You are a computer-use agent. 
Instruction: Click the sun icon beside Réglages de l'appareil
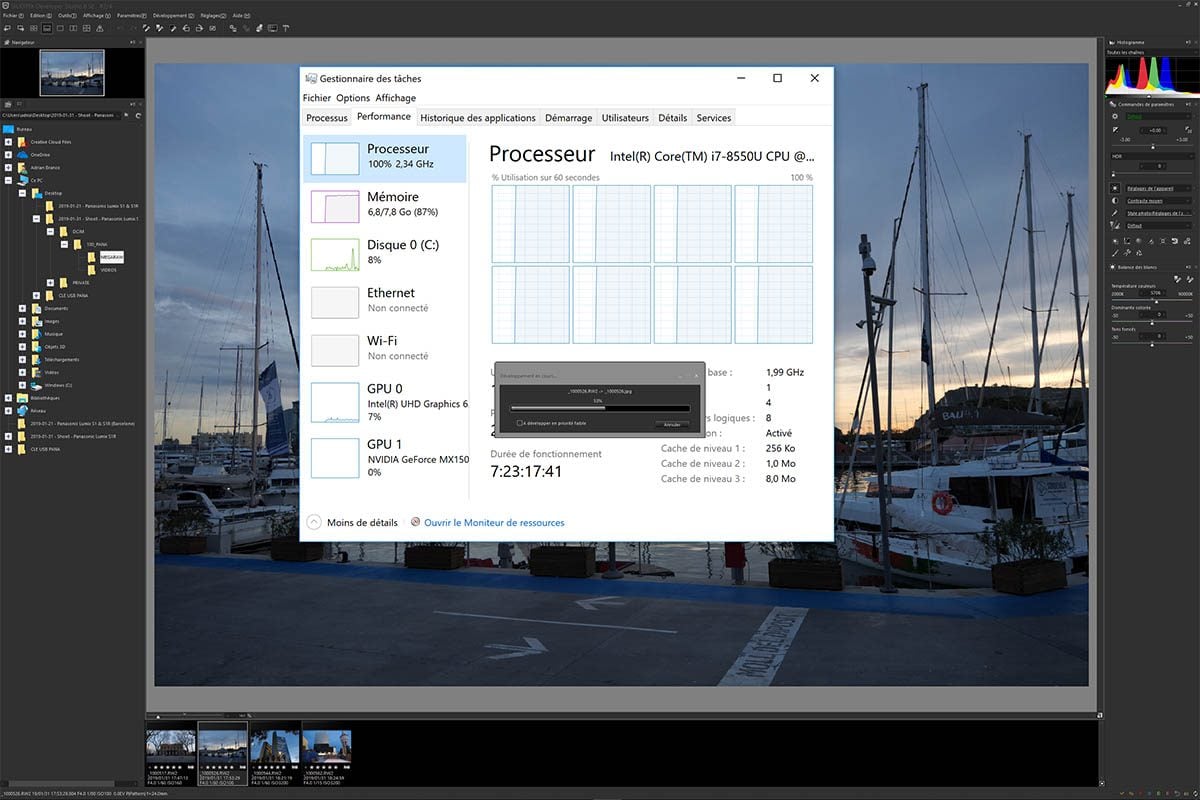click(x=1115, y=188)
